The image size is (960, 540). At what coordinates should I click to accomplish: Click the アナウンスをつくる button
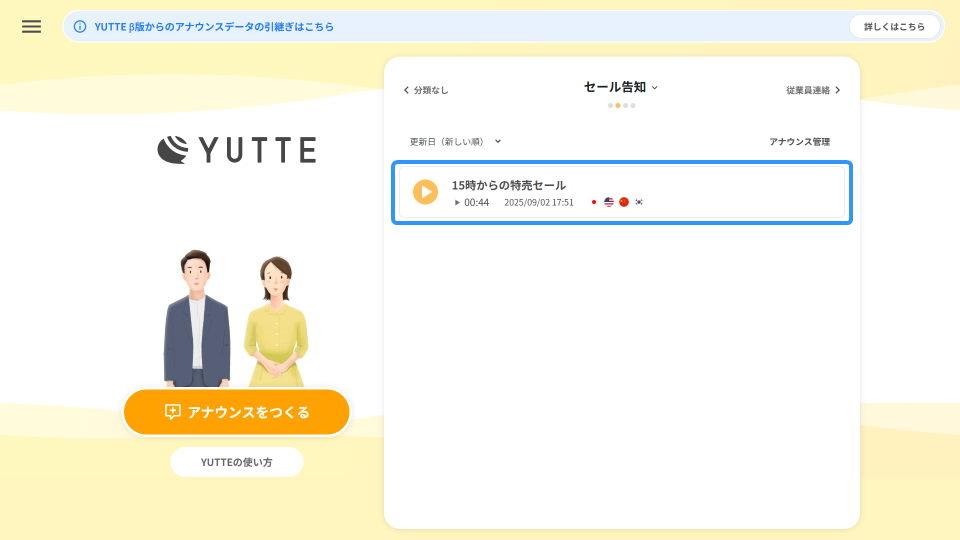tap(237, 412)
